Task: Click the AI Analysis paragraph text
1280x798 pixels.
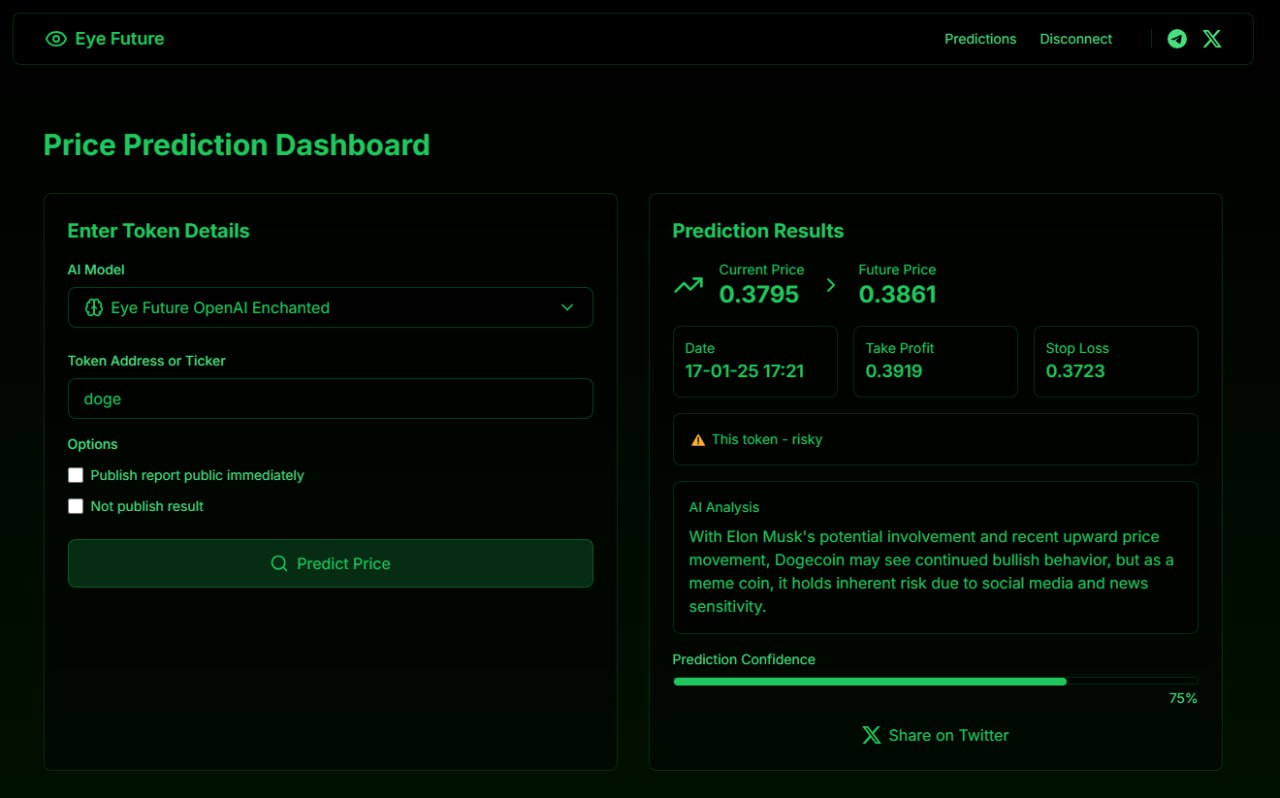Action: click(x=932, y=572)
